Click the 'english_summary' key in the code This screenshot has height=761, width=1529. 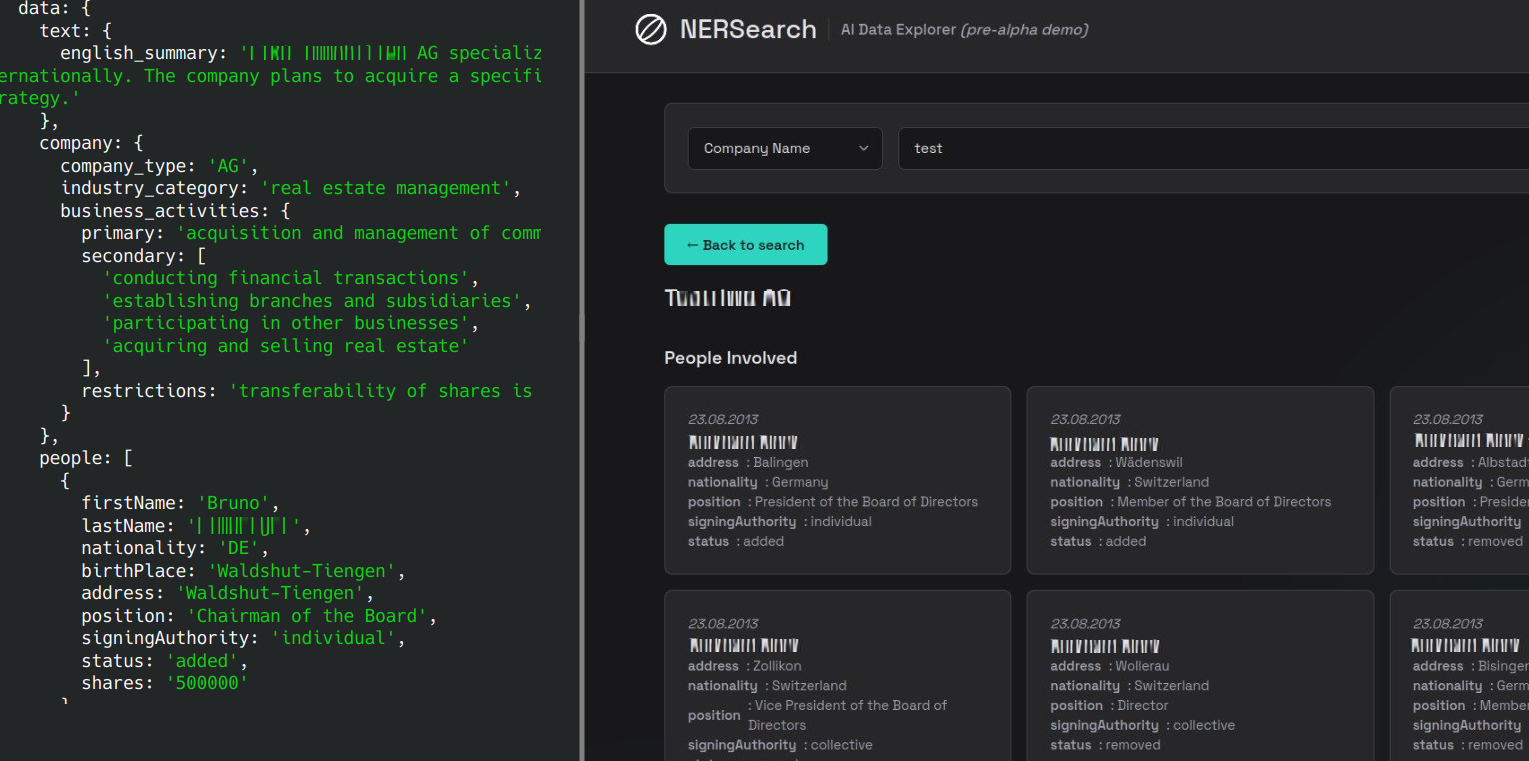(138, 53)
